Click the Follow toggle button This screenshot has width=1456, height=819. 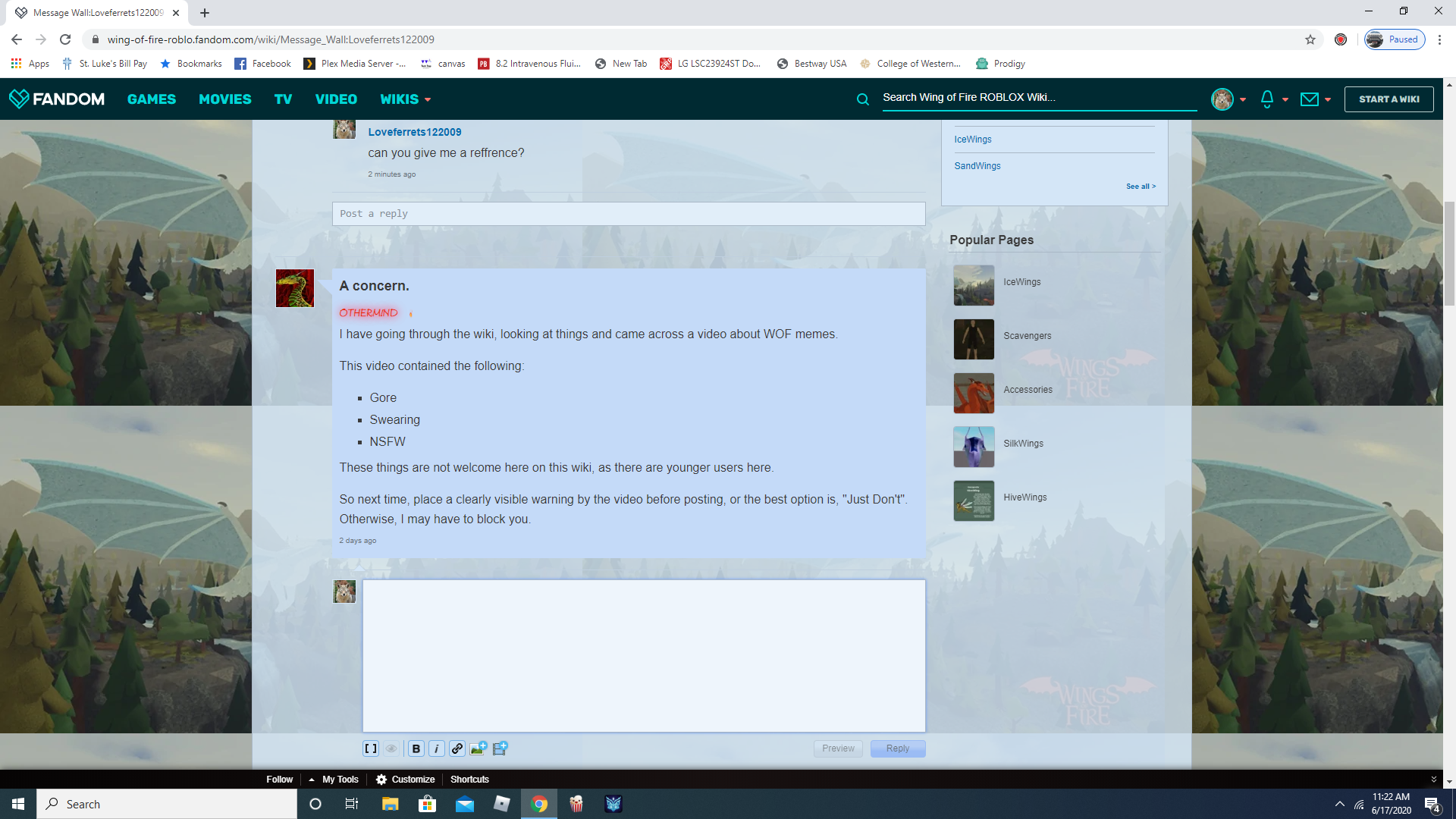[x=278, y=779]
